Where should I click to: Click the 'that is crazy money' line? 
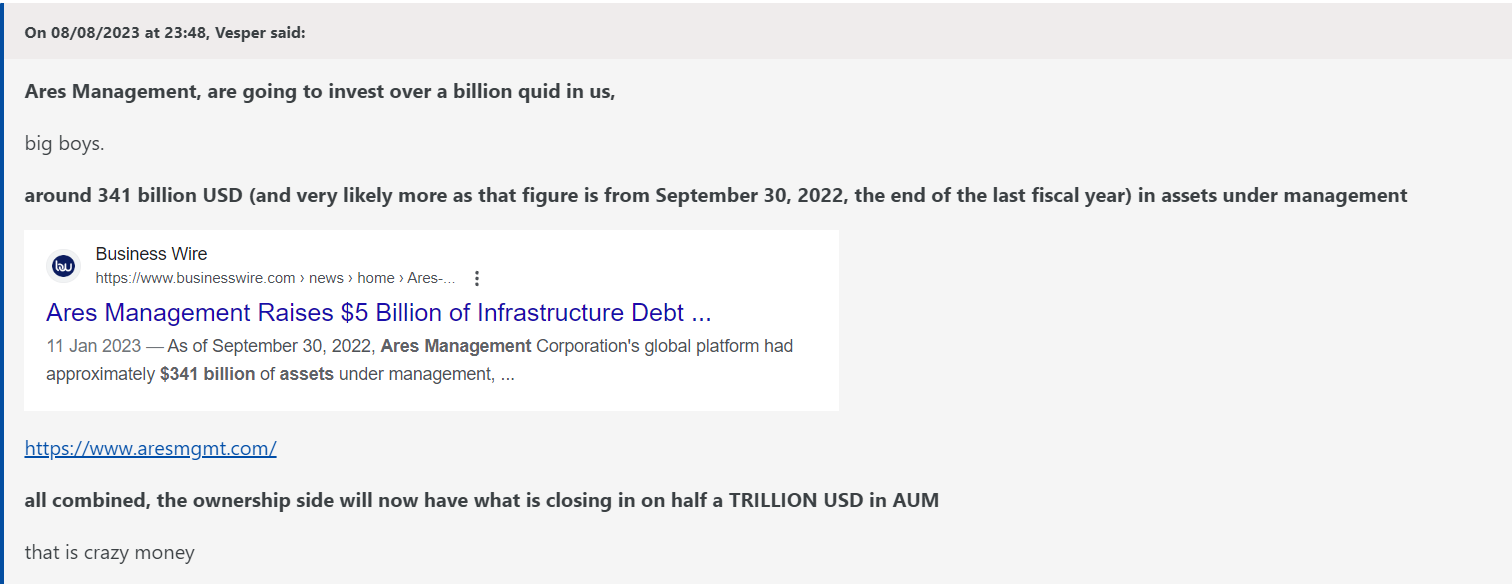pos(110,552)
